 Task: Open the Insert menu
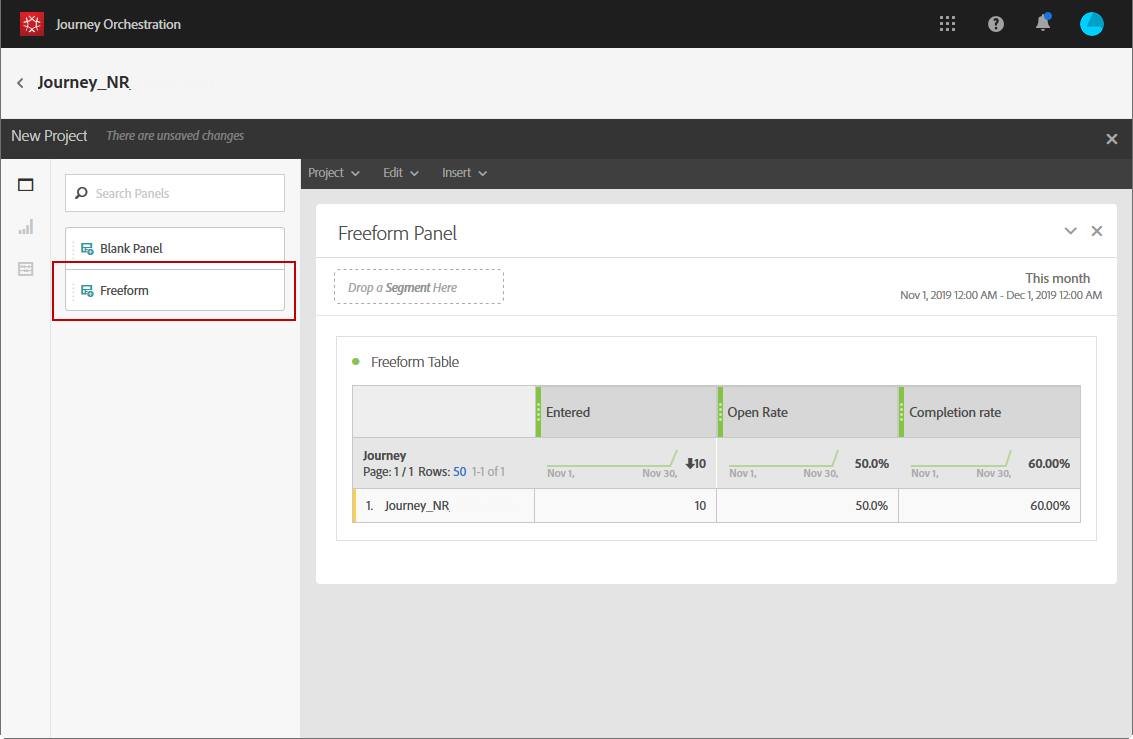point(464,173)
